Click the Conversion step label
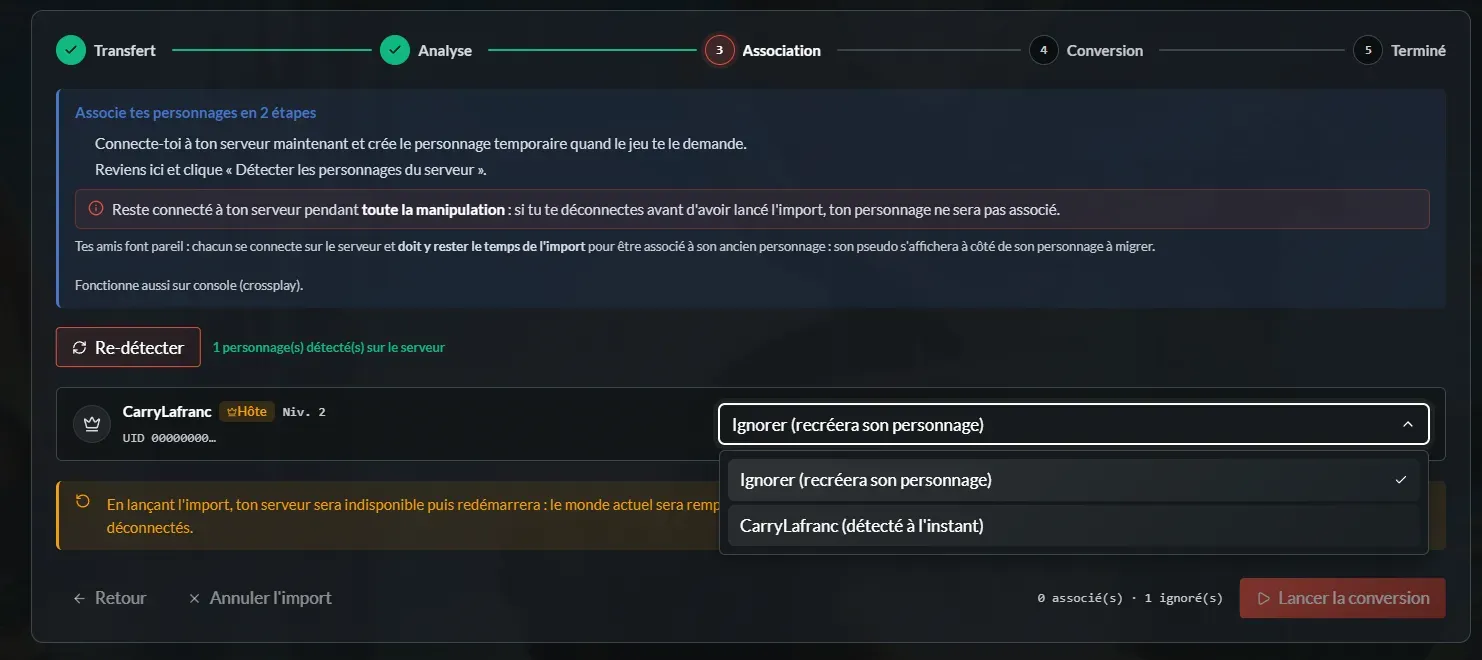 1104,50
